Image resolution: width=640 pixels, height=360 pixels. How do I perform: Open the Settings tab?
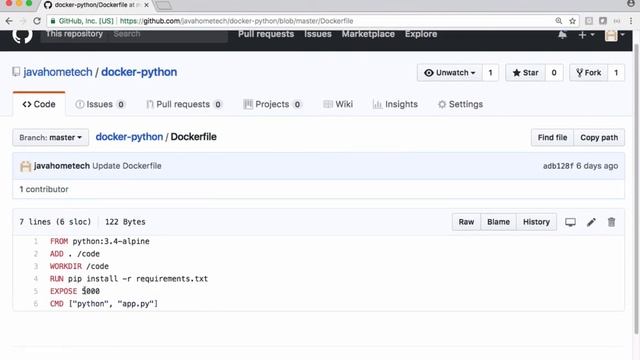pos(460,104)
